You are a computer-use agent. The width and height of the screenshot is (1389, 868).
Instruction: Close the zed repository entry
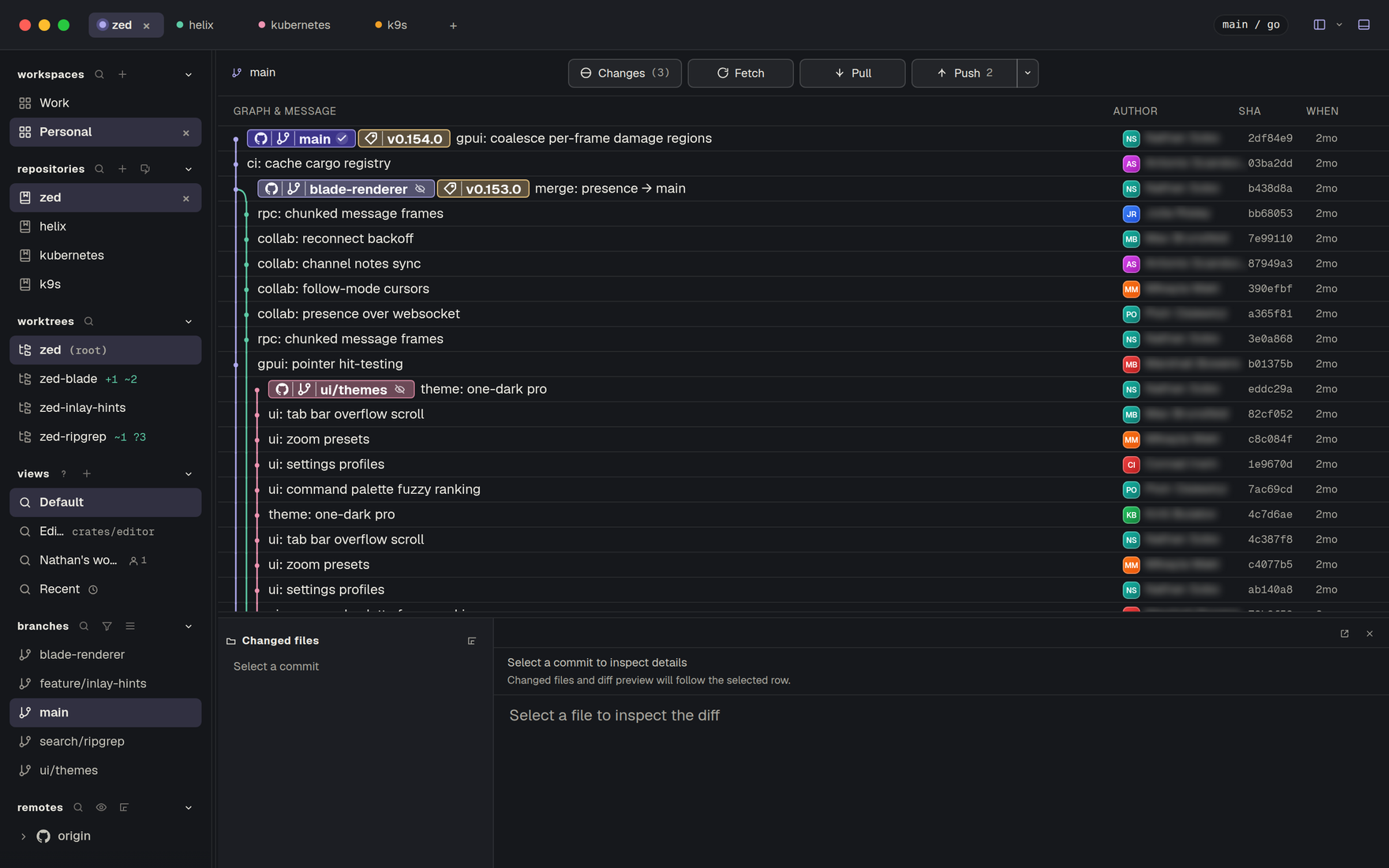[186, 198]
